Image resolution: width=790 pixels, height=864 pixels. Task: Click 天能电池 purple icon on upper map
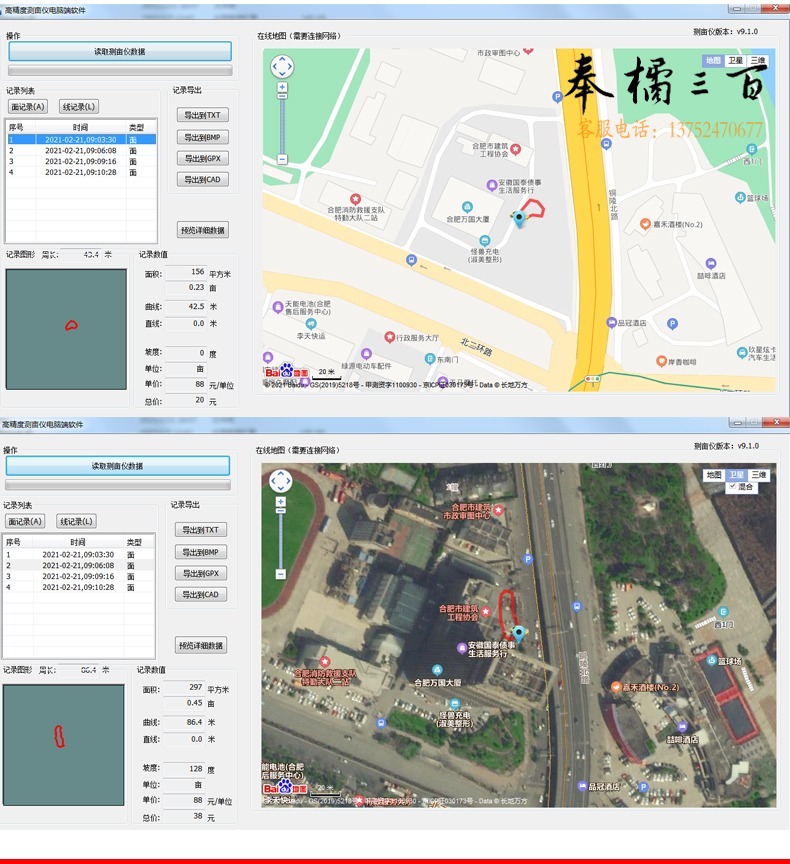coord(278,307)
